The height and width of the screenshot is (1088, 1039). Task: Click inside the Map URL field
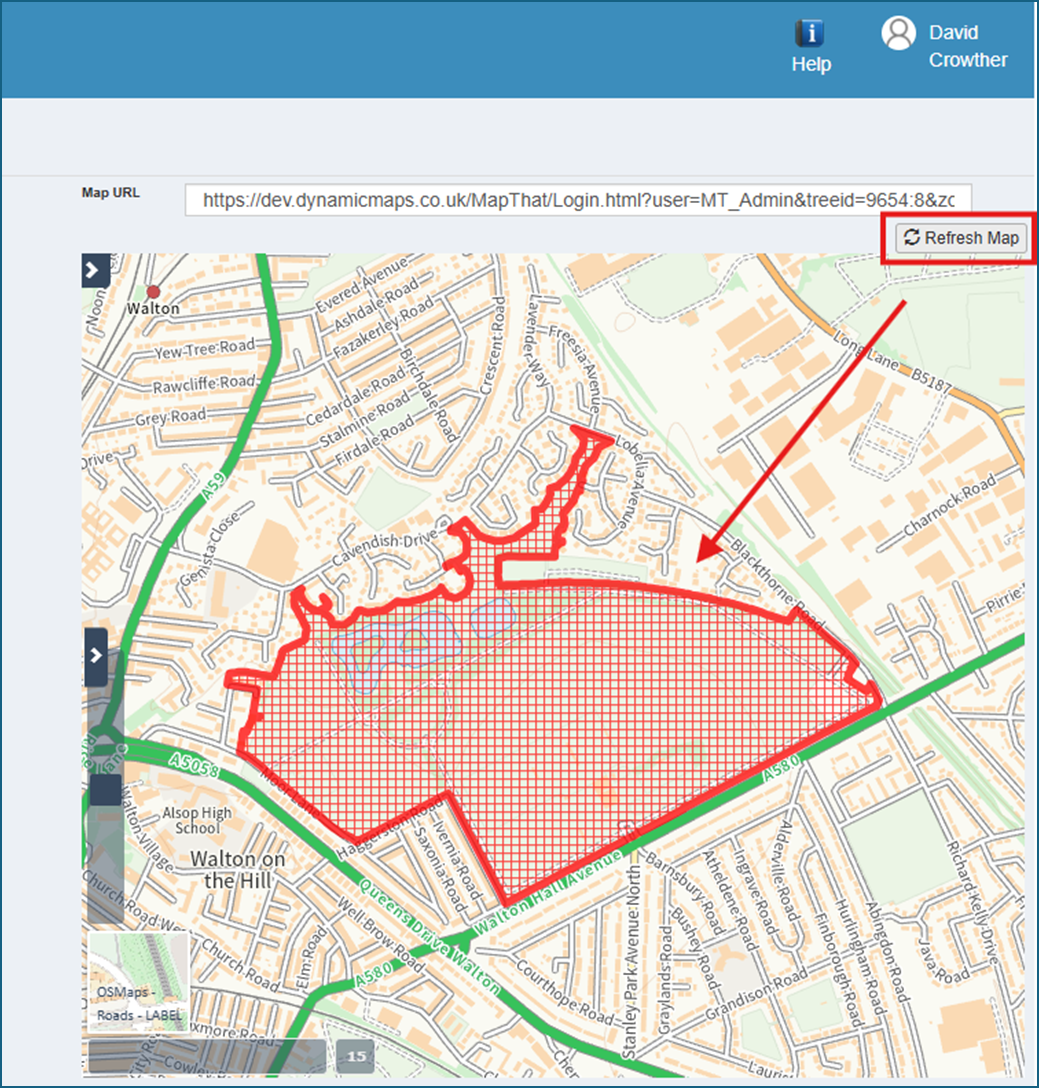click(577, 200)
